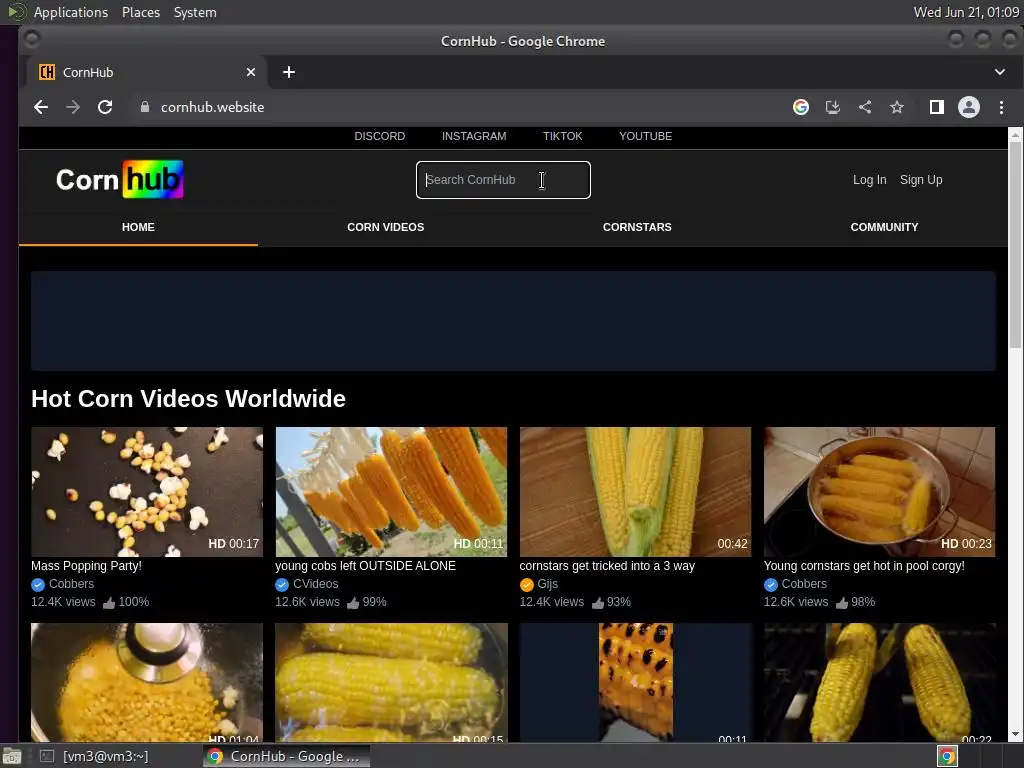Viewport: 1024px width, 768px height.
Task: Open the grilled corn 00:11 thumbnail
Action: (x=635, y=682)
